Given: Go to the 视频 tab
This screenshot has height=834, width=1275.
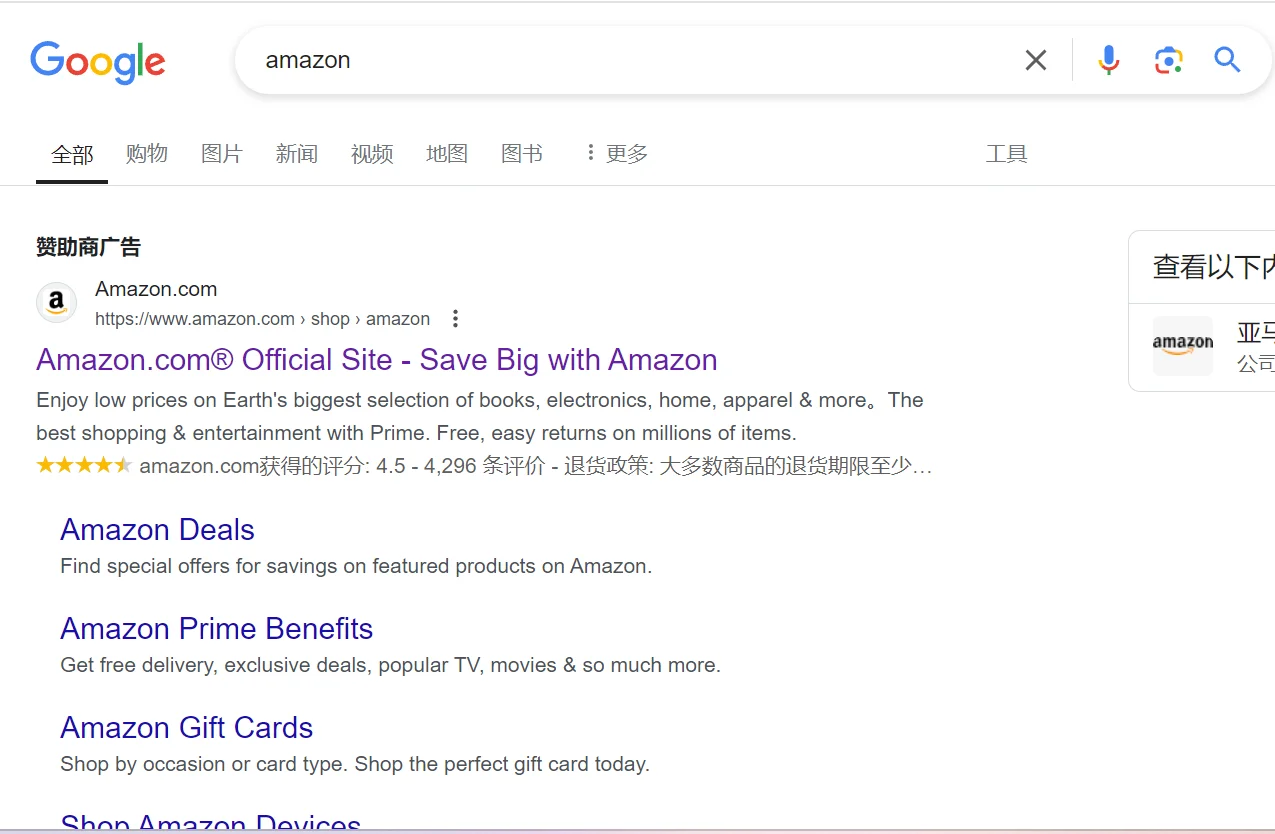Looking at the screenshot, I should click(372, 153).
